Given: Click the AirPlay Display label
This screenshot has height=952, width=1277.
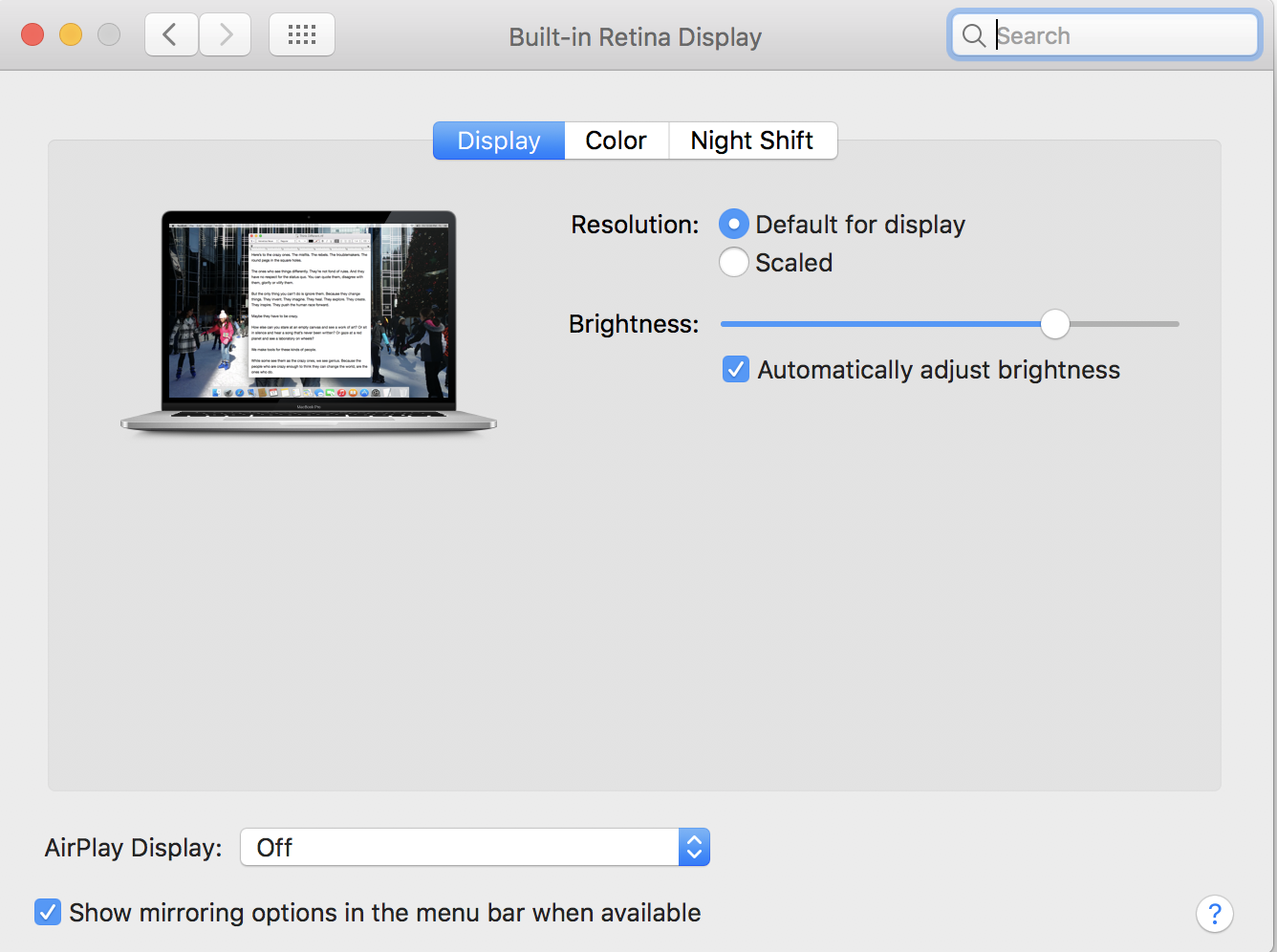Looking at the screenshot, I should click(133, 848).
